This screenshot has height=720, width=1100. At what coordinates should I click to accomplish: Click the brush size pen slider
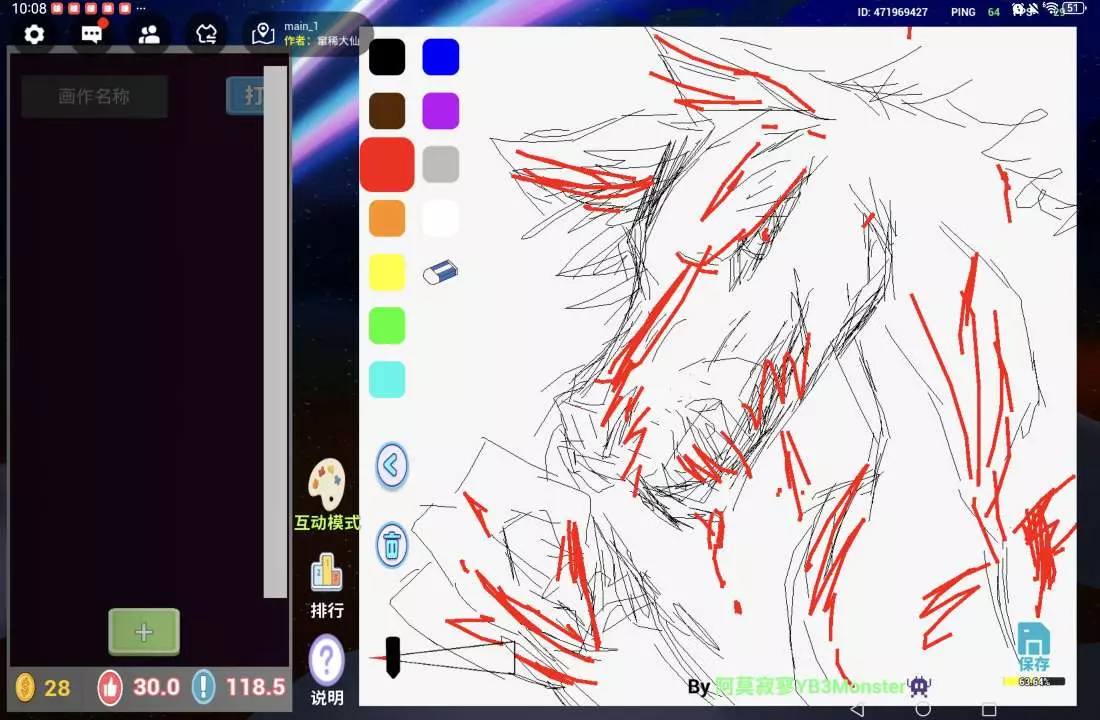point(393,657)
